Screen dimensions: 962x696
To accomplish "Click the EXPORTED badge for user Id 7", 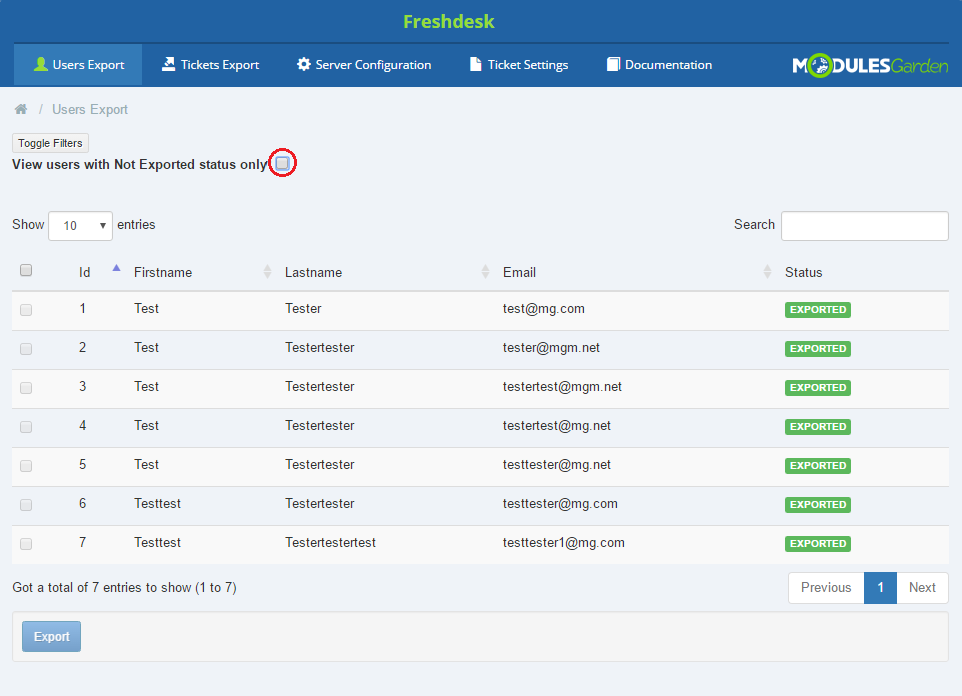I will (818, 544).
